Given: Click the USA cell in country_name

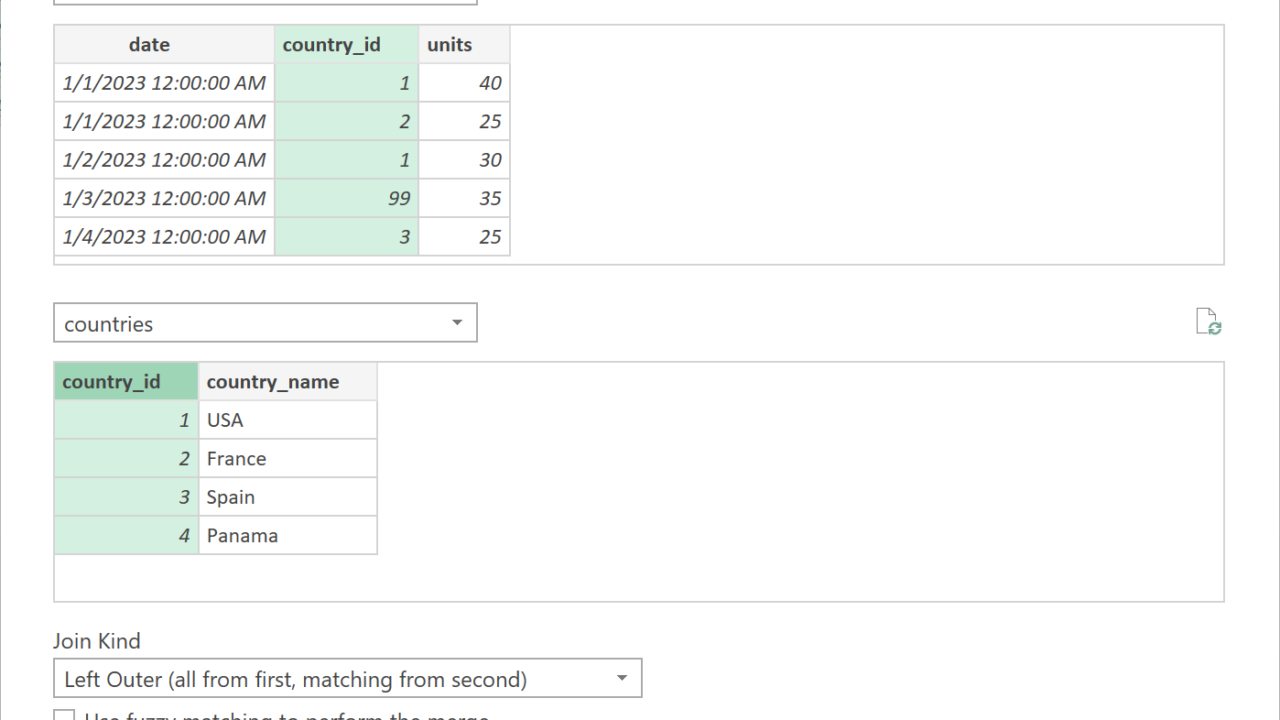Looking at the screenshot, I should (287, 420).
